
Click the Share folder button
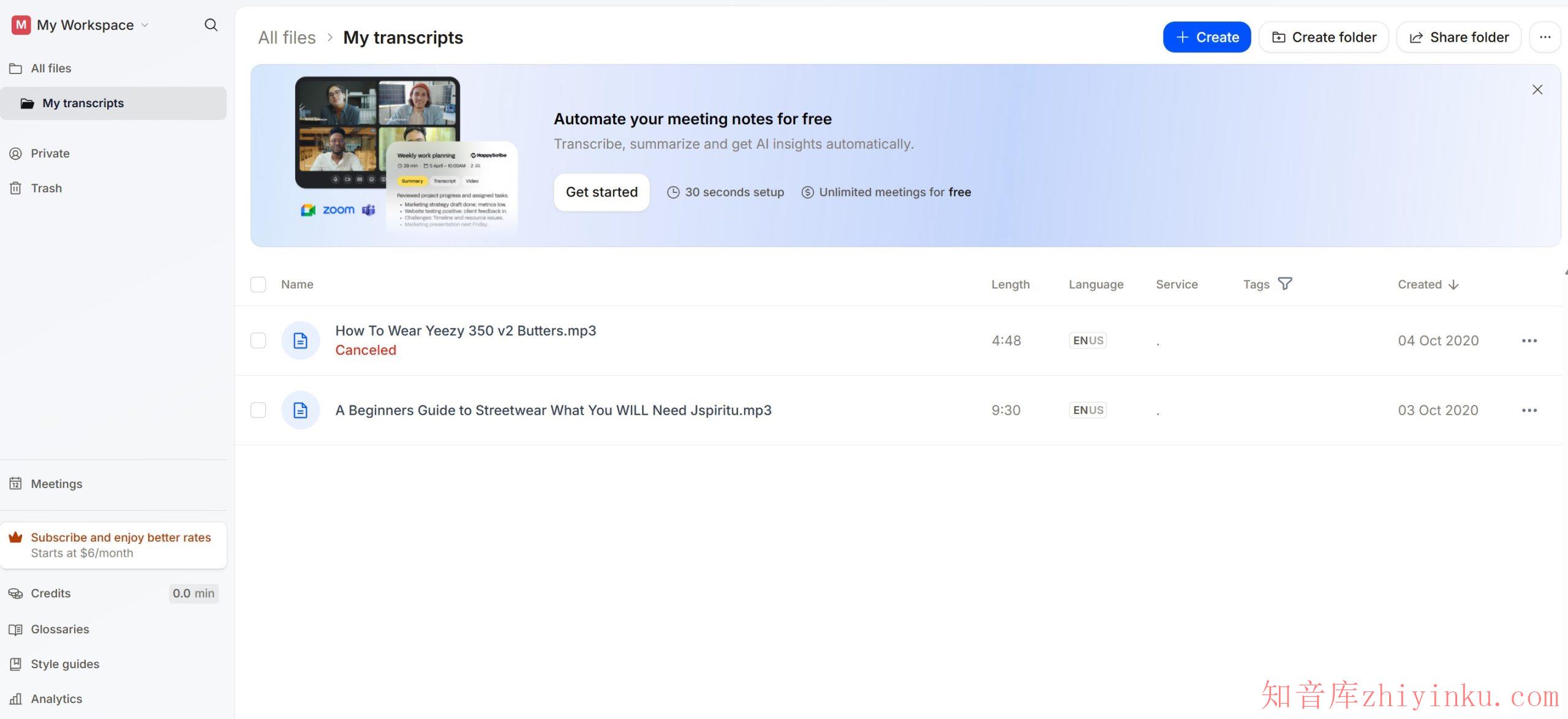pyautogui.click(x=1458, y=37)
